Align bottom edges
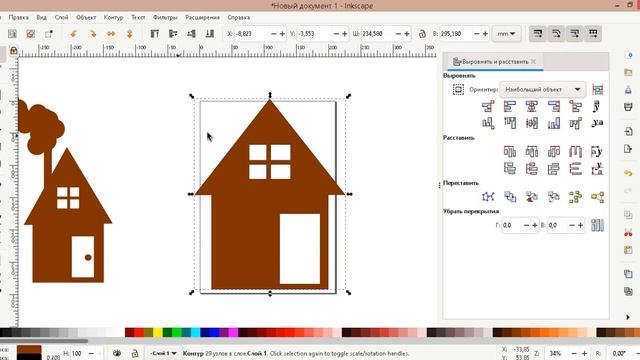Viewport: 640px width, 360px height. coord(553,123)
